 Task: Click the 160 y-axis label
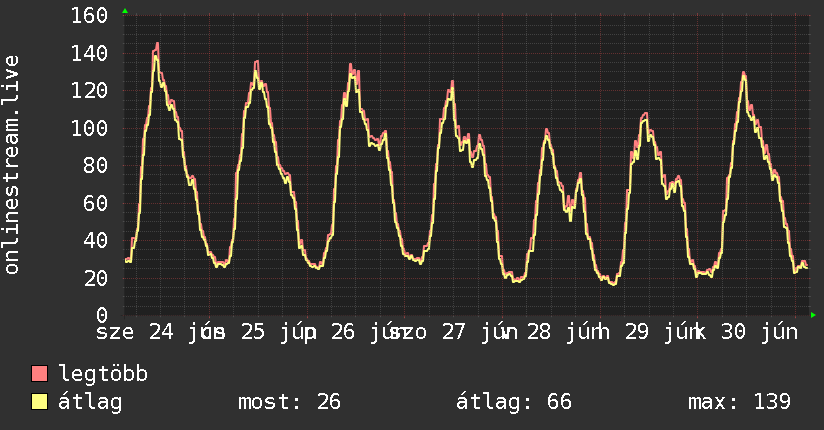[x=89, y=15]
